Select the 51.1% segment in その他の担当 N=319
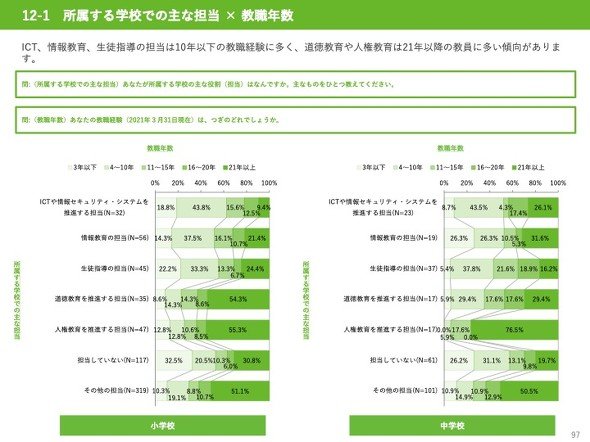 [240, 391]
